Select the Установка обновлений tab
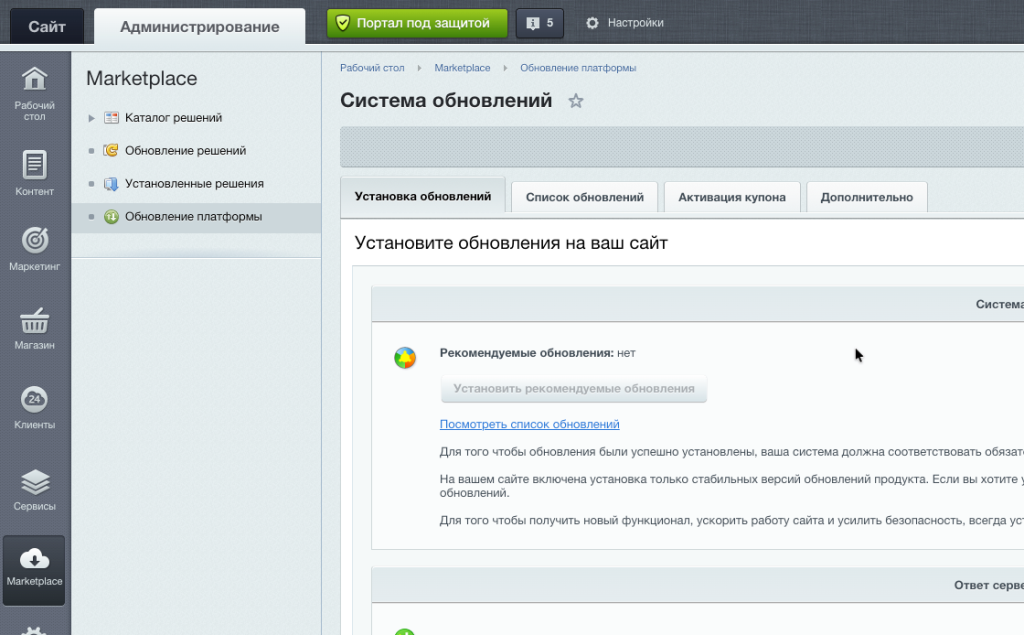The height and width of the screenshot is (635, 1024). click(x=423, y=196)
